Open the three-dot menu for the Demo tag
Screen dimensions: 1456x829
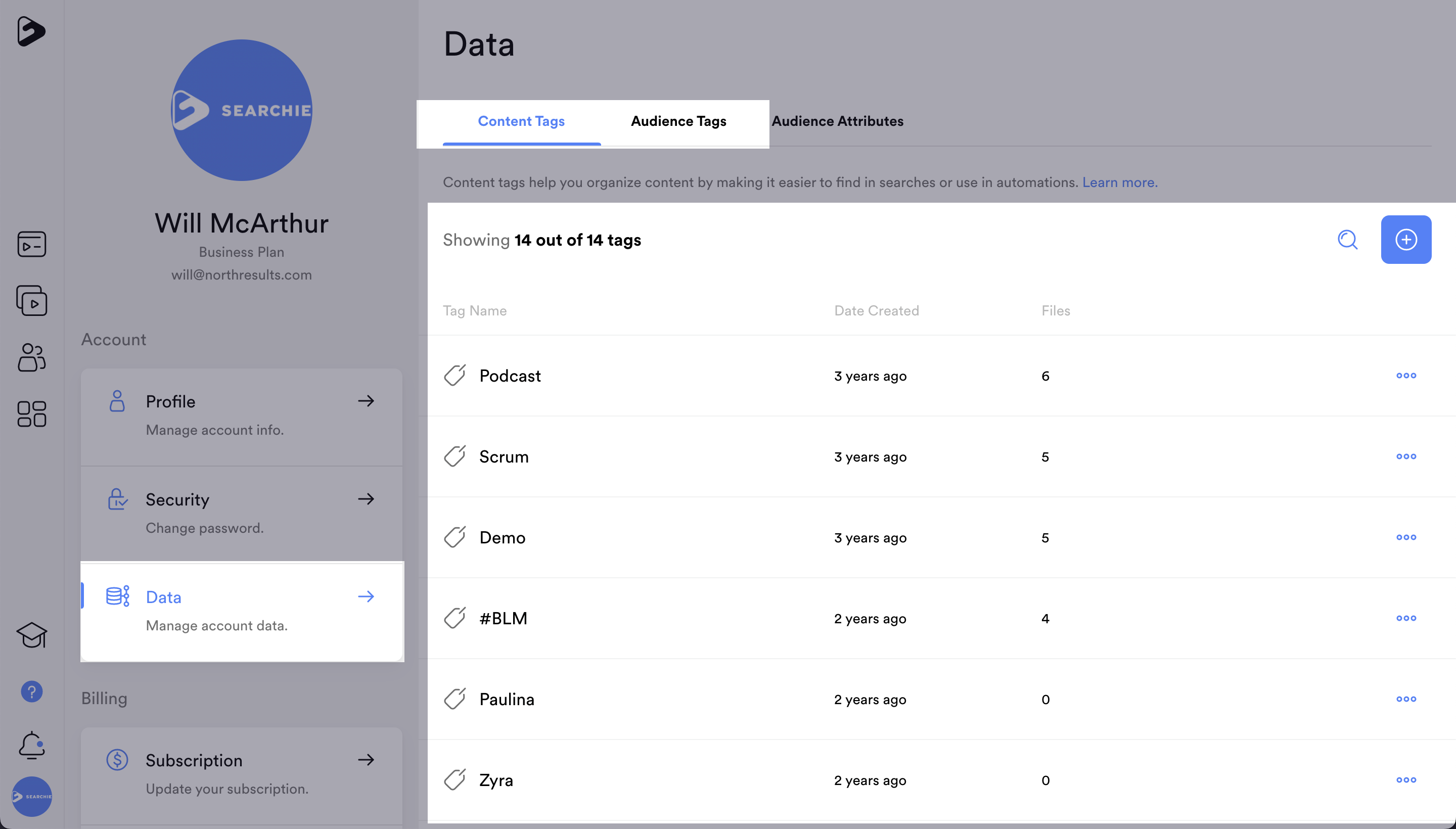click(x=1405, y=537)
